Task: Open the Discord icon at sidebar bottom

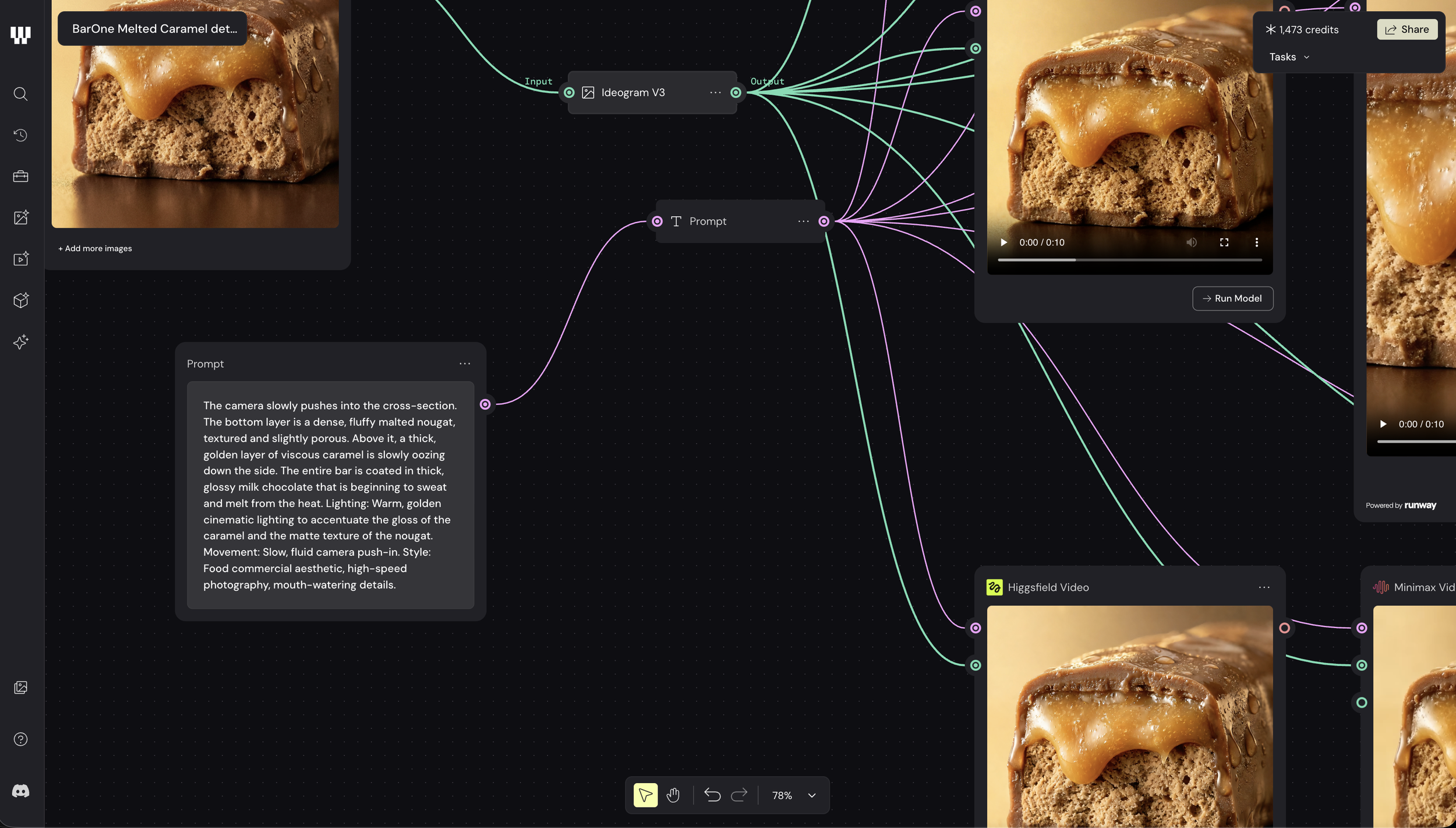Action: [x=20, y=791]
